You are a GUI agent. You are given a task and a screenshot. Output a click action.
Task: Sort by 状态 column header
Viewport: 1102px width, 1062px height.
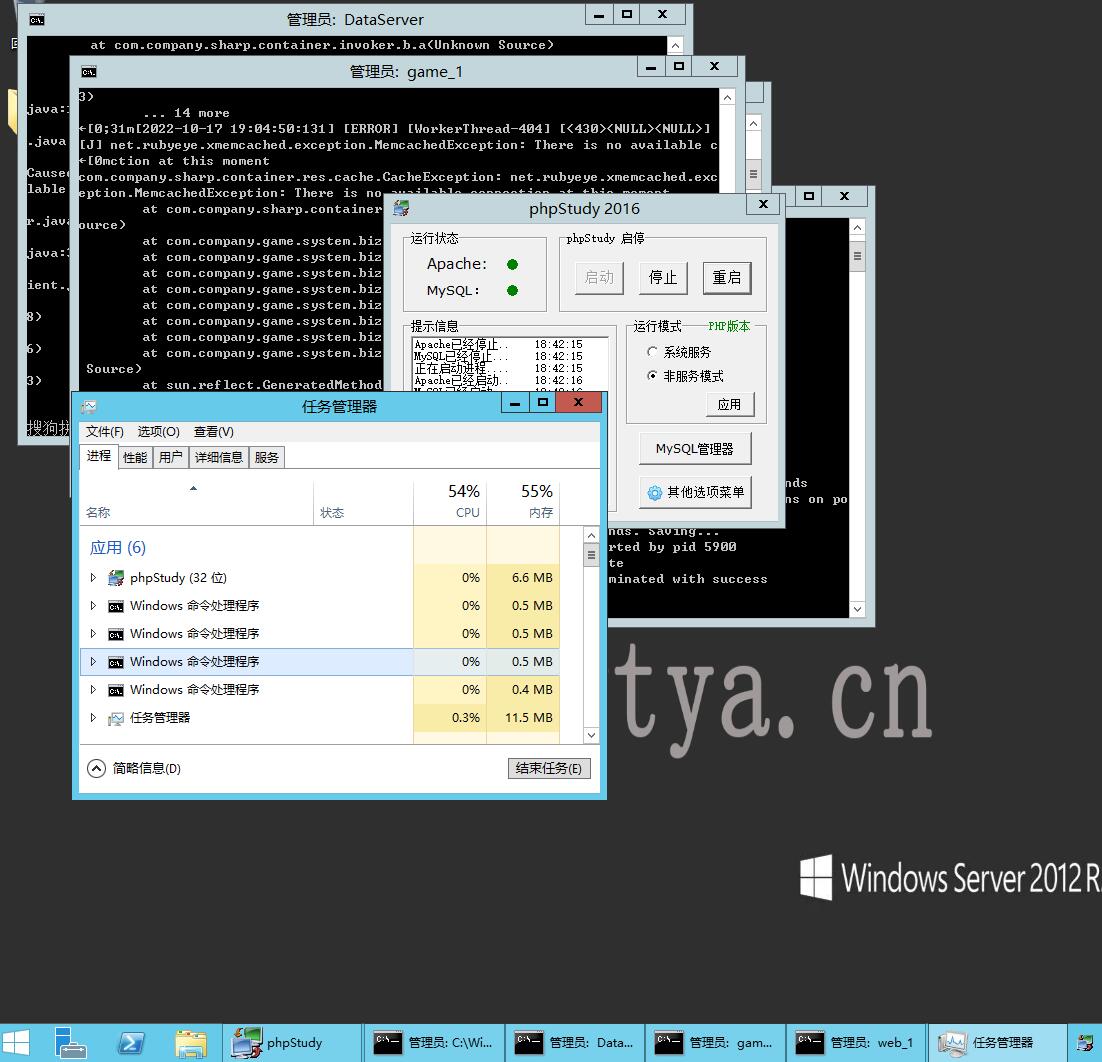click(x=363, y=501)
